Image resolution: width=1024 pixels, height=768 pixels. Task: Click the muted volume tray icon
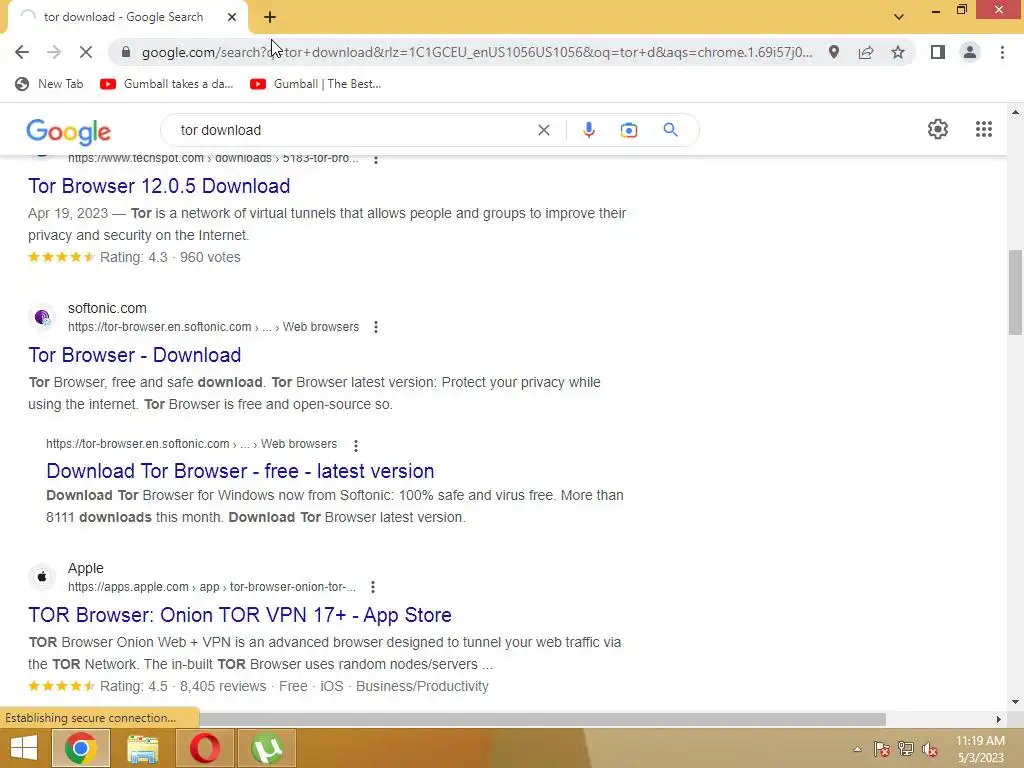coord(930,749)
